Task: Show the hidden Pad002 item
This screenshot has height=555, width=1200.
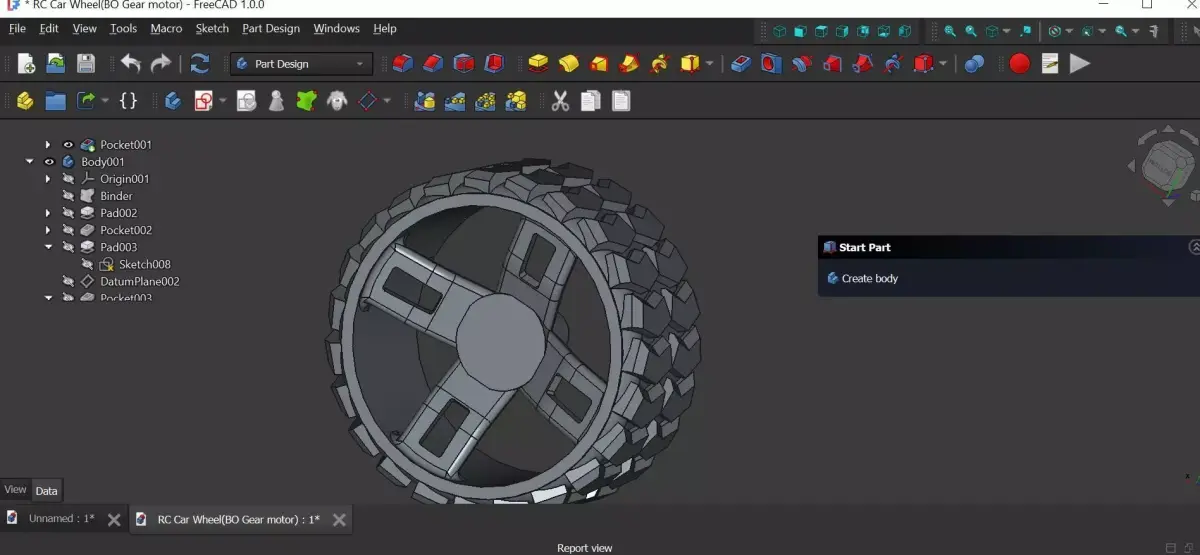Action: click(68, 213)
